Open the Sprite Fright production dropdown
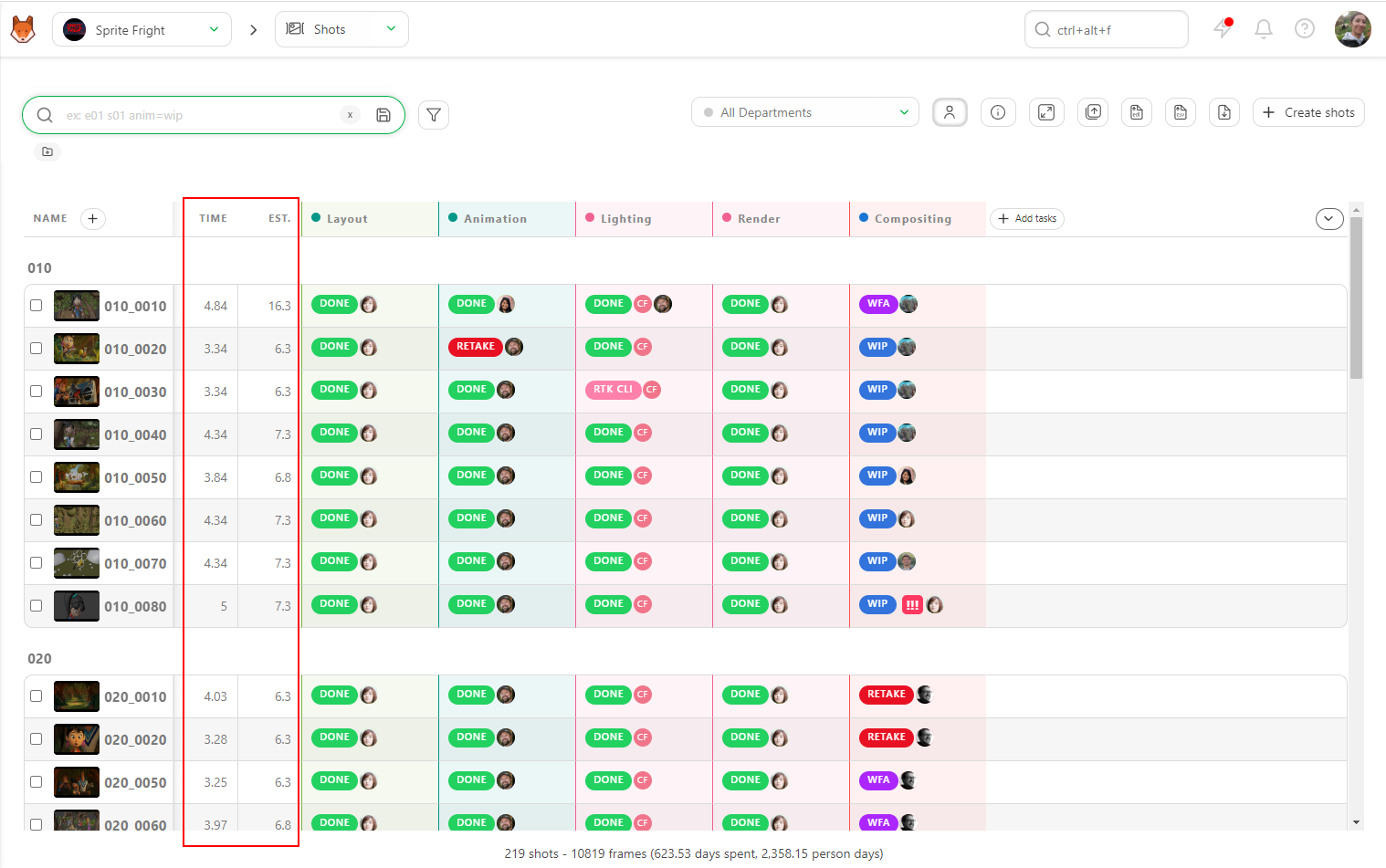Image resolution: width=1386 pixels, height=868 pixels. [x=142, y=29]
